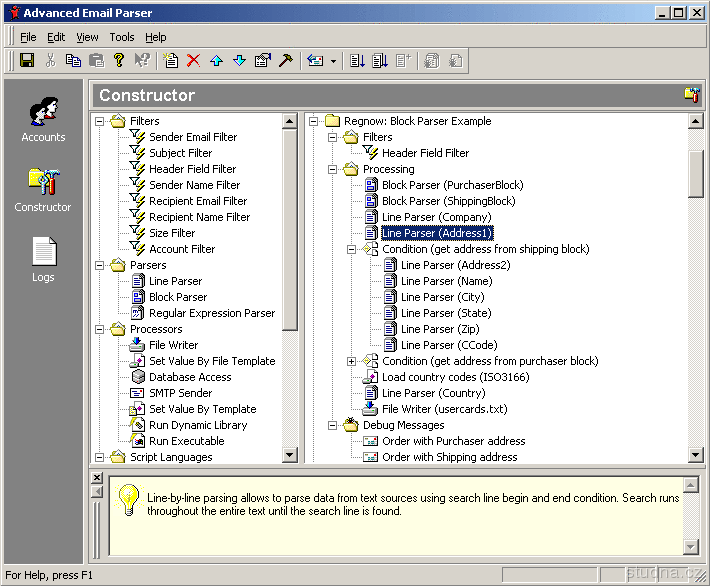
Task: Click the Copy icon in the toolbar
Action: pos(73,61)
